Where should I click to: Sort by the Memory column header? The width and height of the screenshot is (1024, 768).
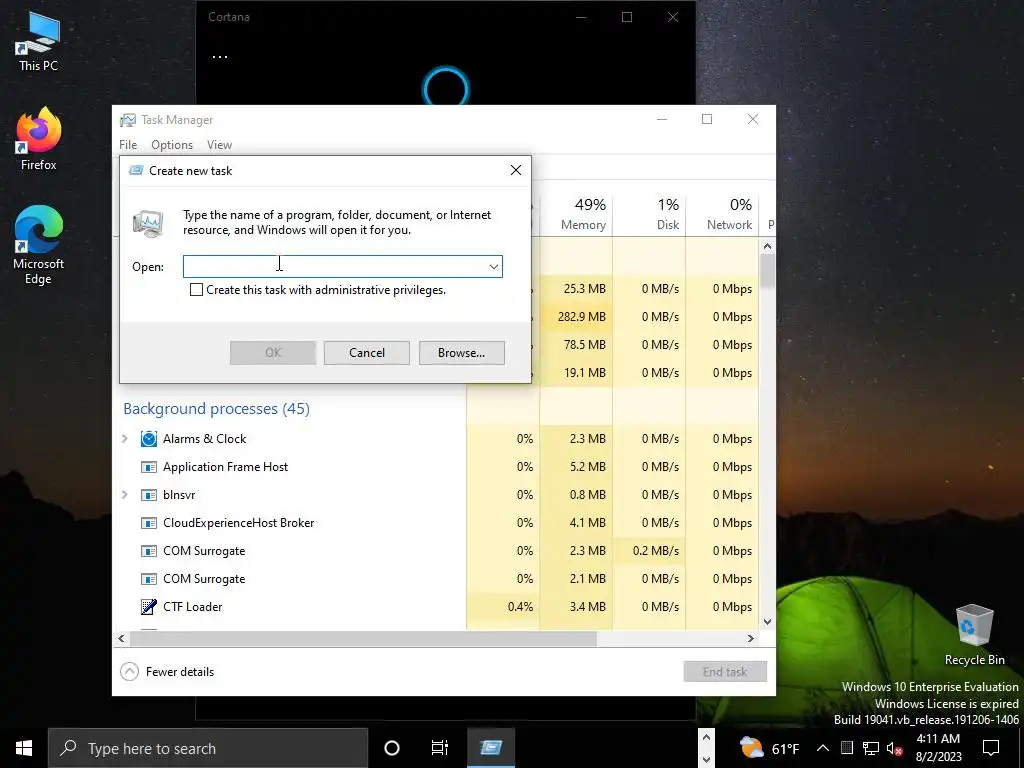(577, 214)
